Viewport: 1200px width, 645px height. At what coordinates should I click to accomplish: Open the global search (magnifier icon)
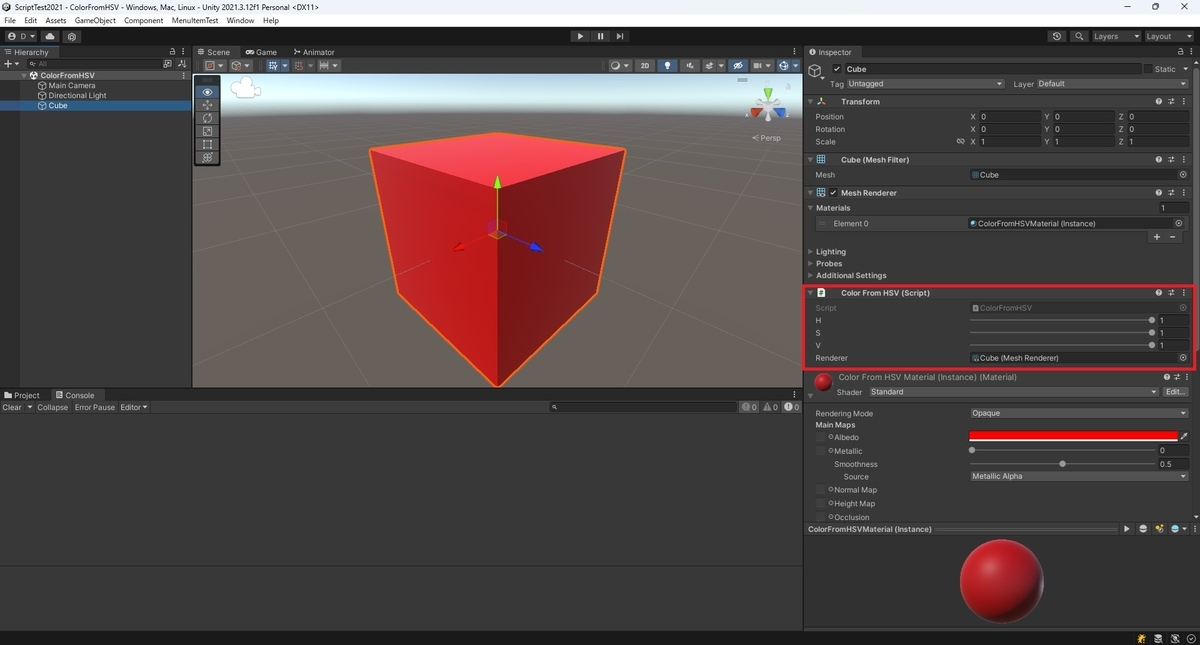[1079, 36]
